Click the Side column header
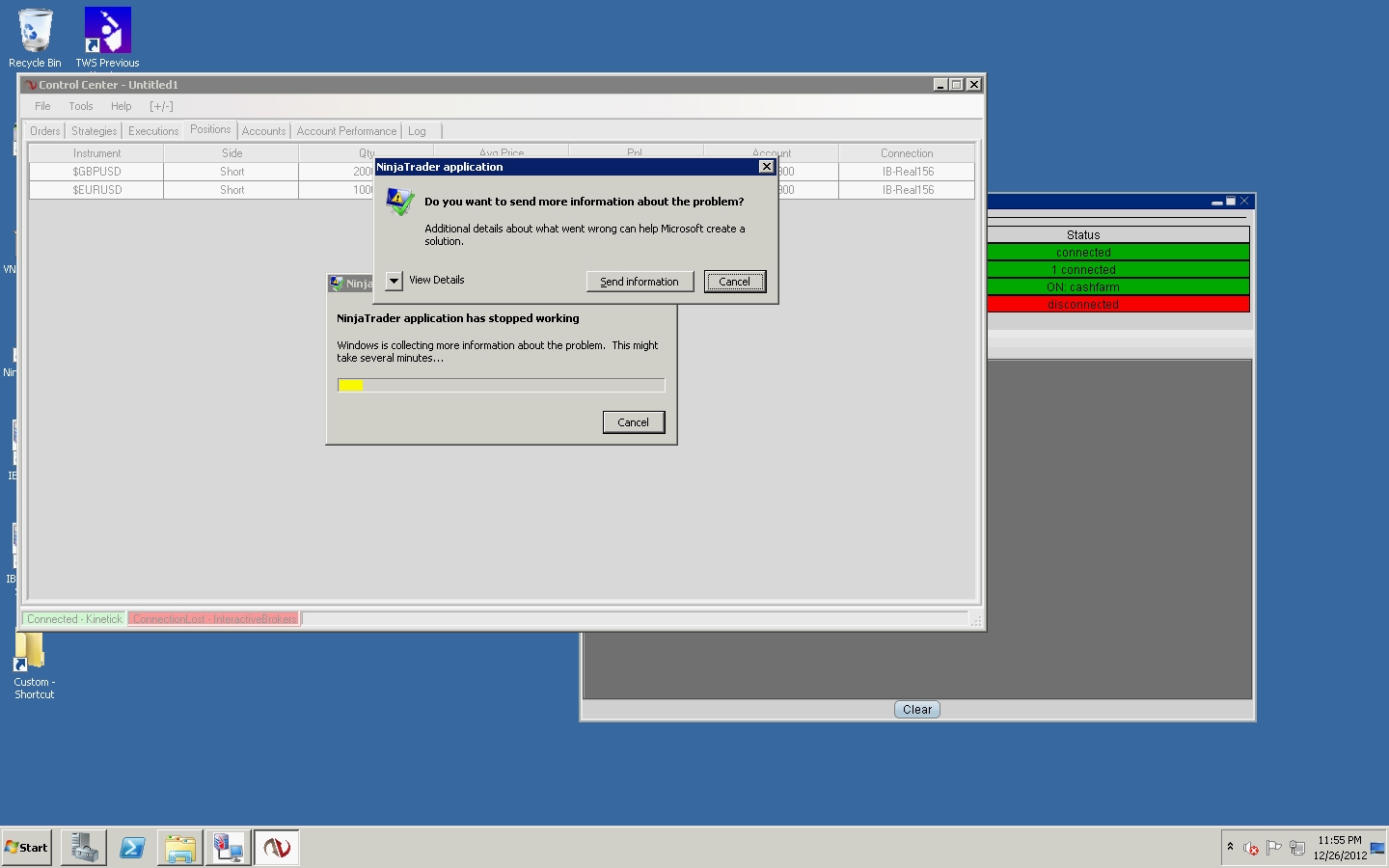 (231, 153)
